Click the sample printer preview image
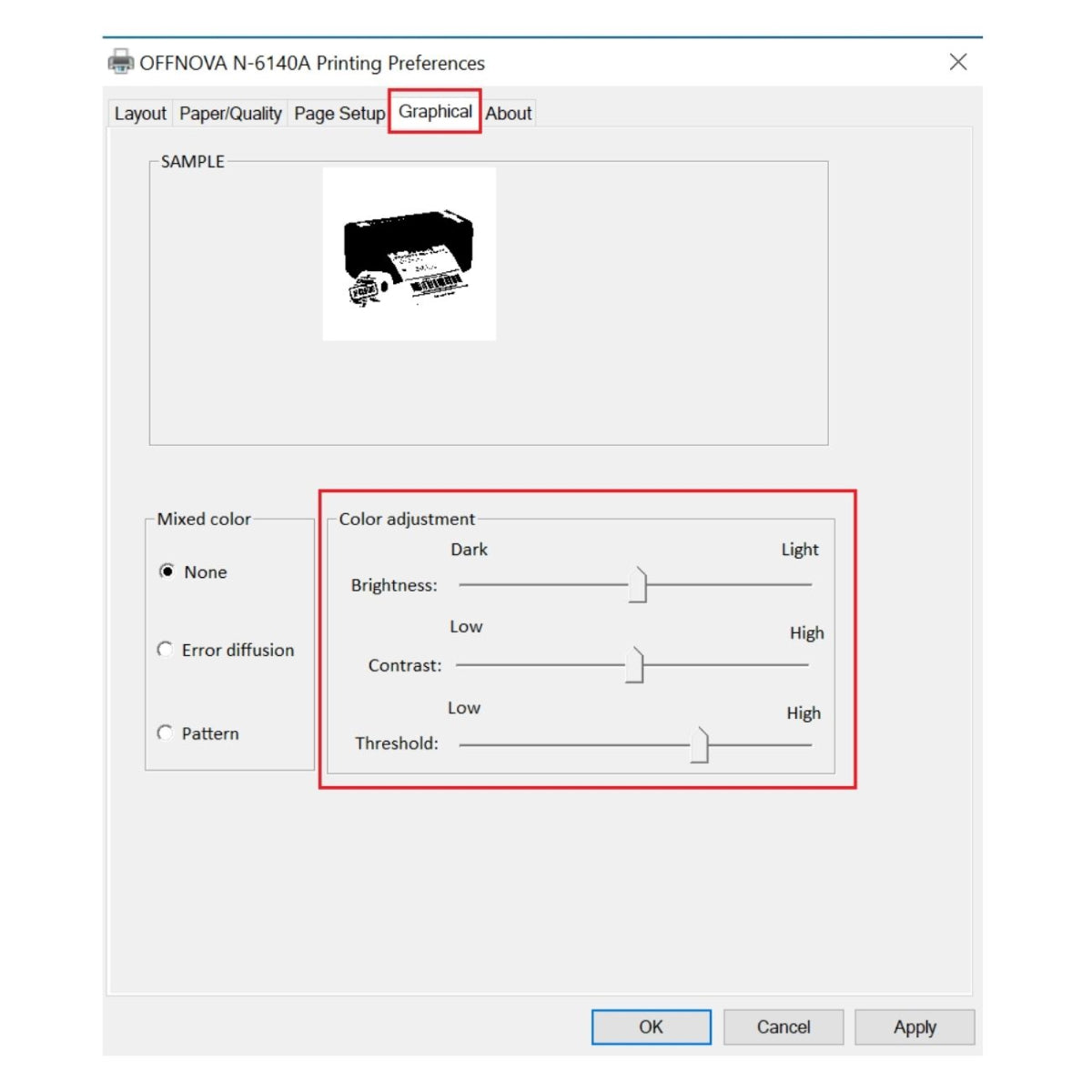The image size is (1092, 1092). (409, 254)
